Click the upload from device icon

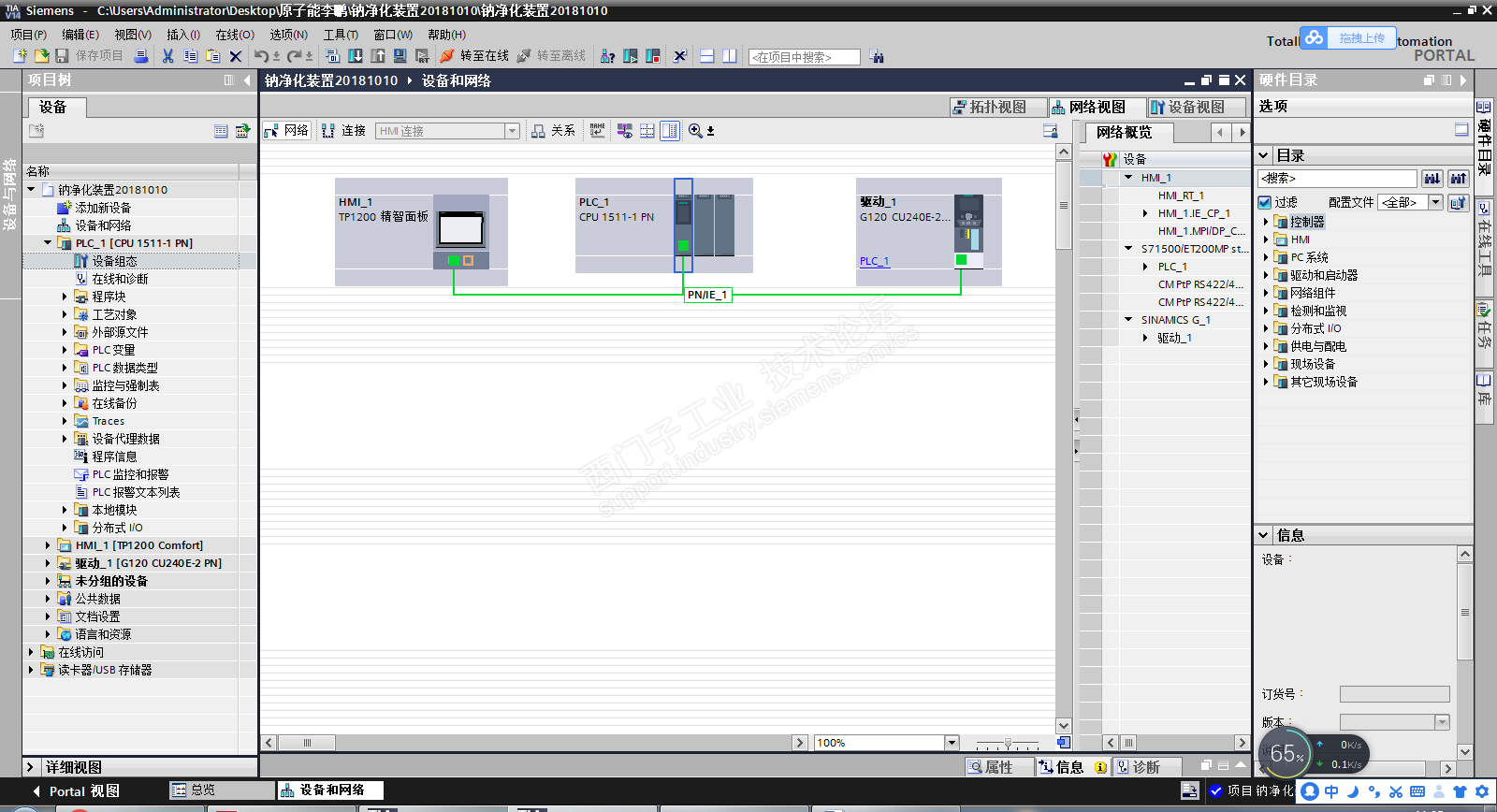coord(378,56)
